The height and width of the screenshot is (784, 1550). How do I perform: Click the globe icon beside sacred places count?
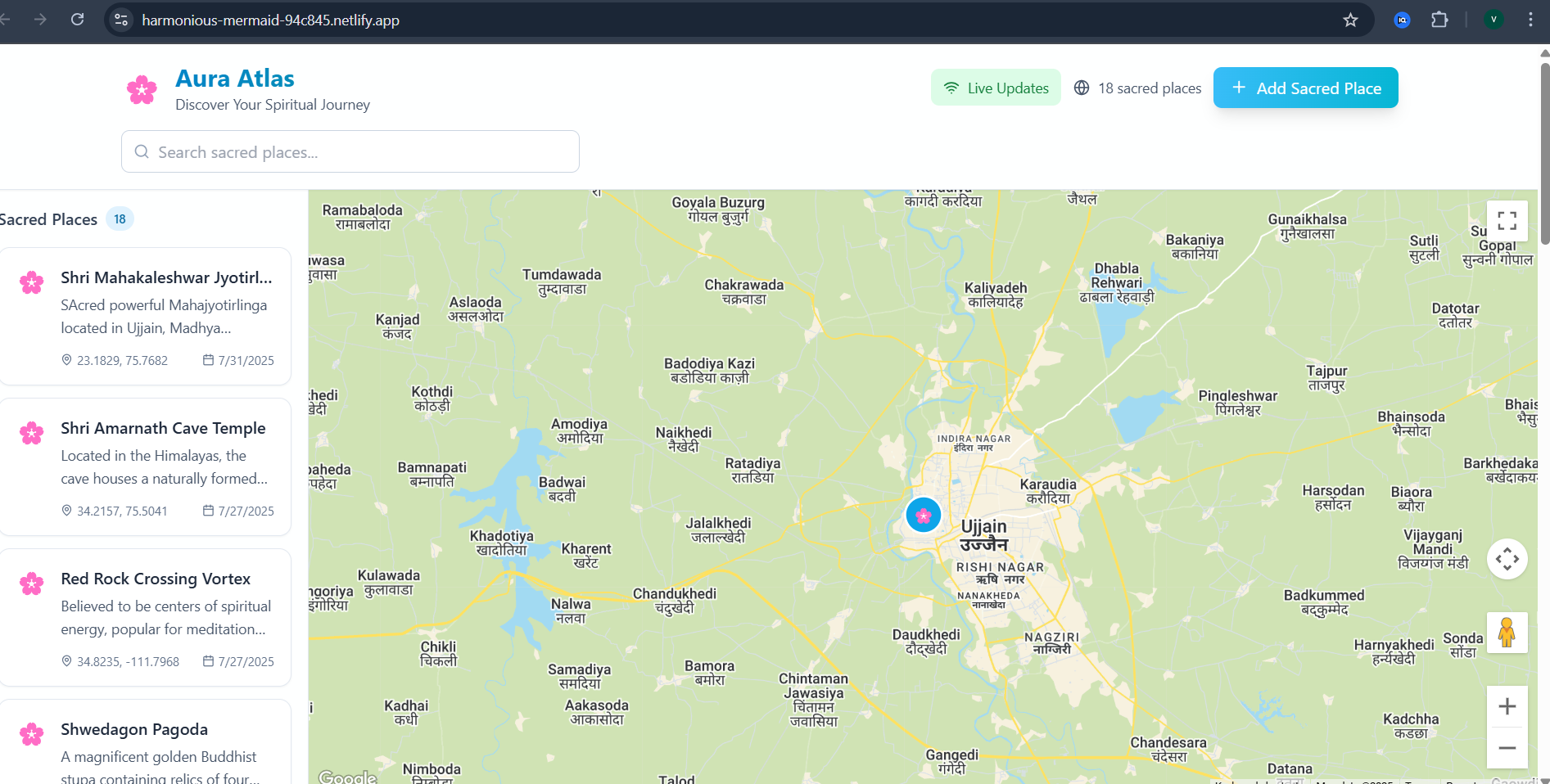click(1082, 88)
